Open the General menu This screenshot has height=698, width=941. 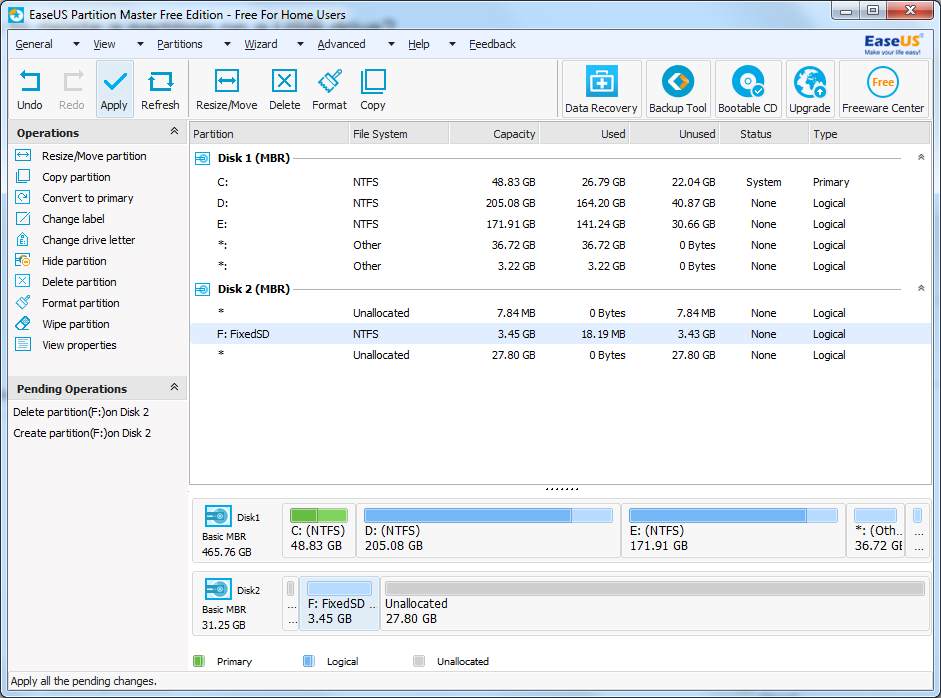tap(34, 44)
